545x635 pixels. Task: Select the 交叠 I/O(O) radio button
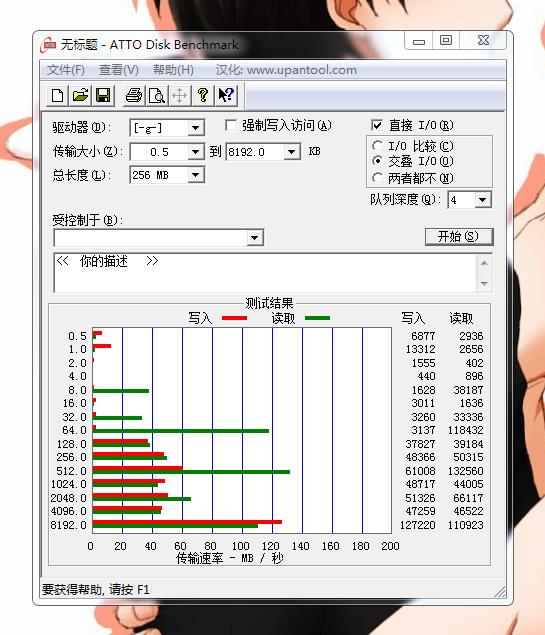(x=377, y=161)
